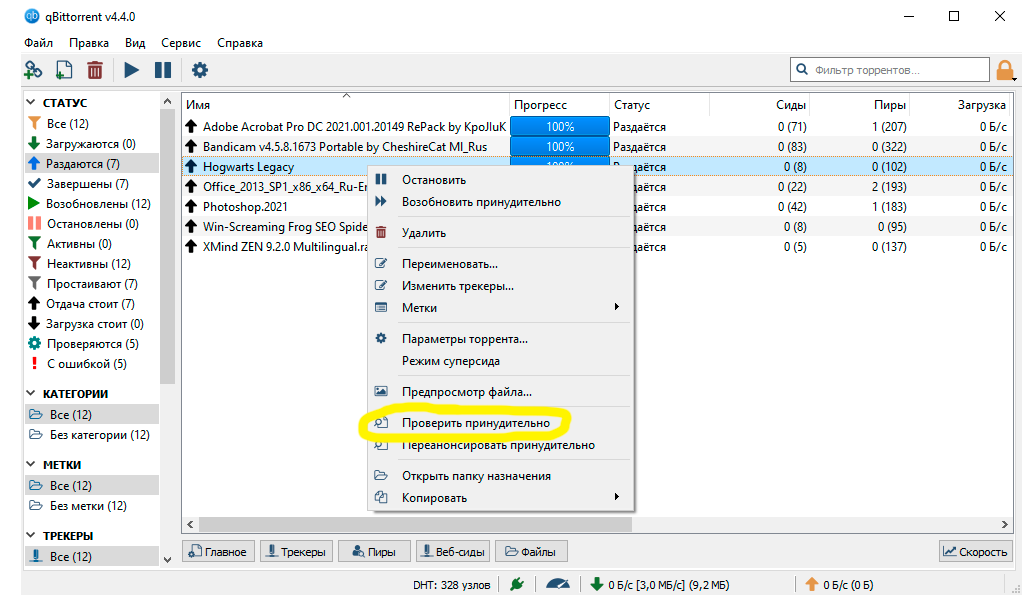This screenshot has width=1023, height=601.
Task: Expand the Метки submenu
Action: (x=617, y=307)
